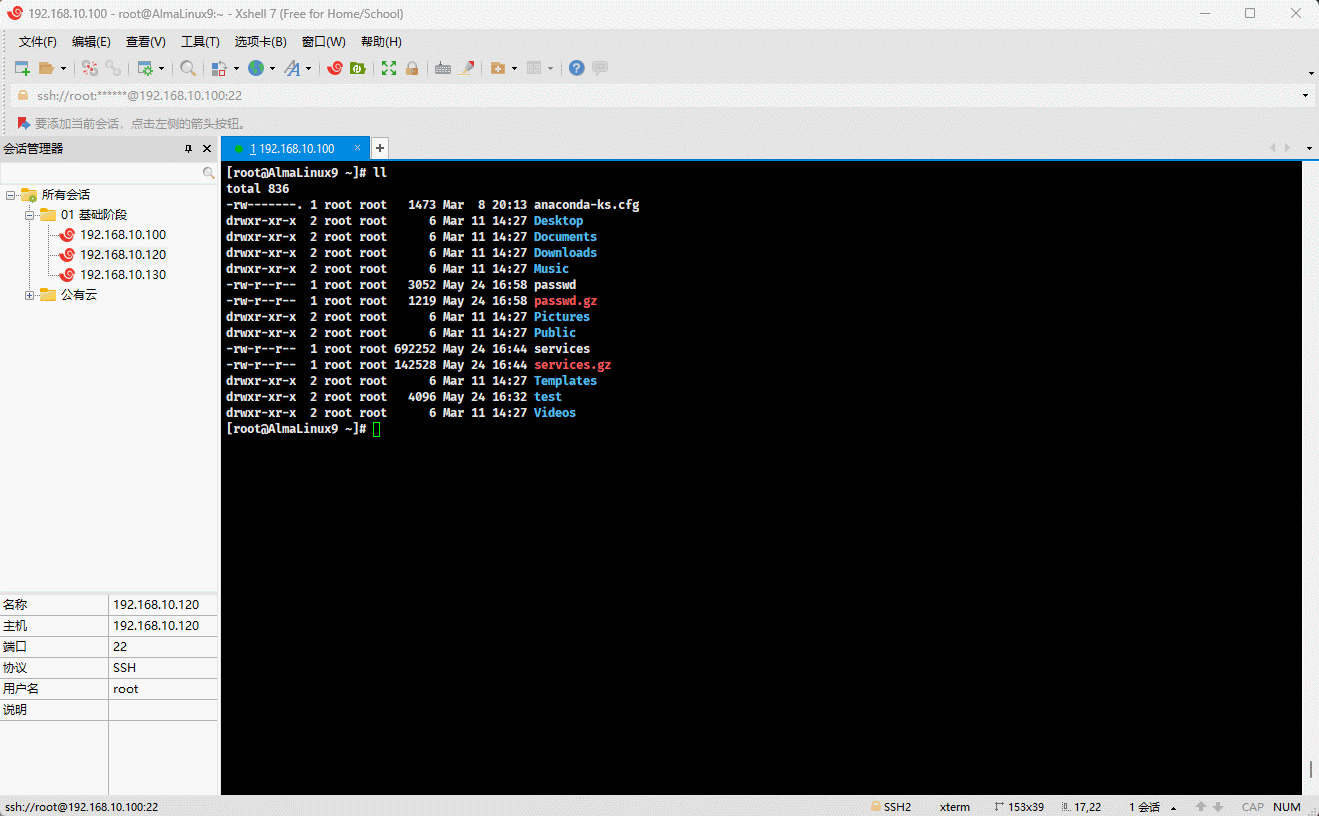Open the address bar history dropdown
The width and height of the screenshot is (1319, 816).
click(x=1305, y=95)
